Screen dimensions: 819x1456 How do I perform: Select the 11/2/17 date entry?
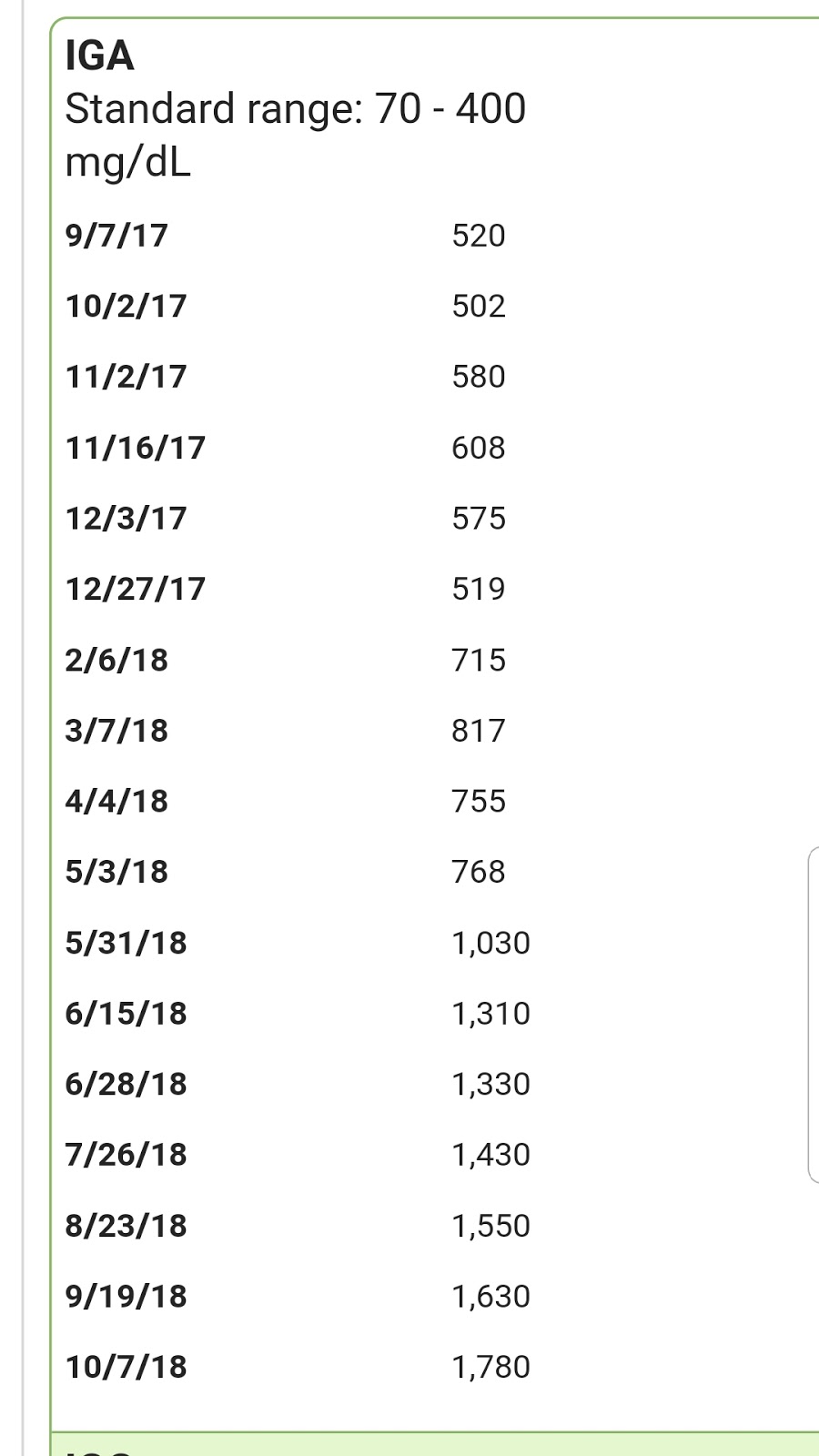coord(126,377)
